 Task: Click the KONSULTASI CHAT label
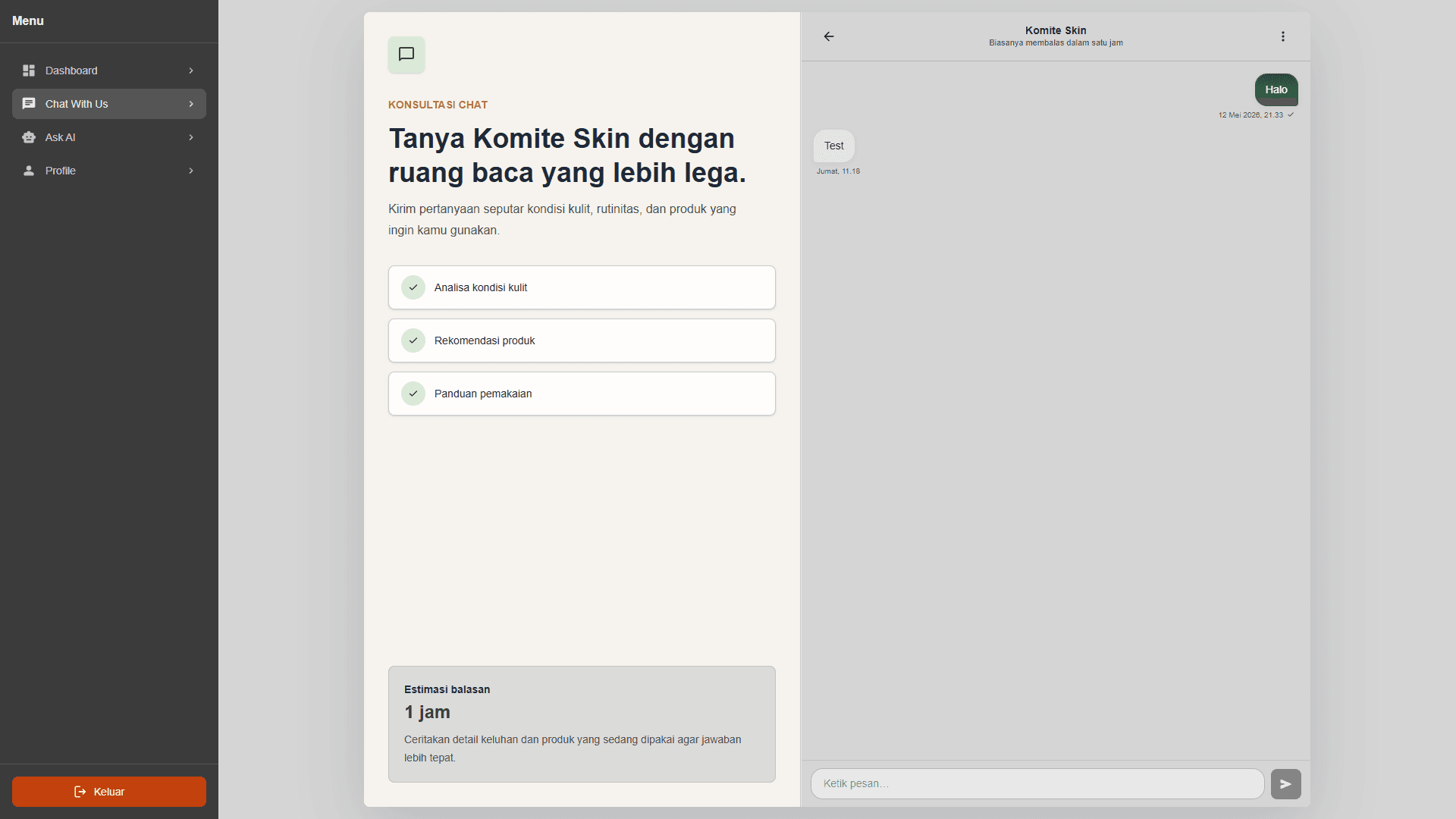(x=438, y=105)
